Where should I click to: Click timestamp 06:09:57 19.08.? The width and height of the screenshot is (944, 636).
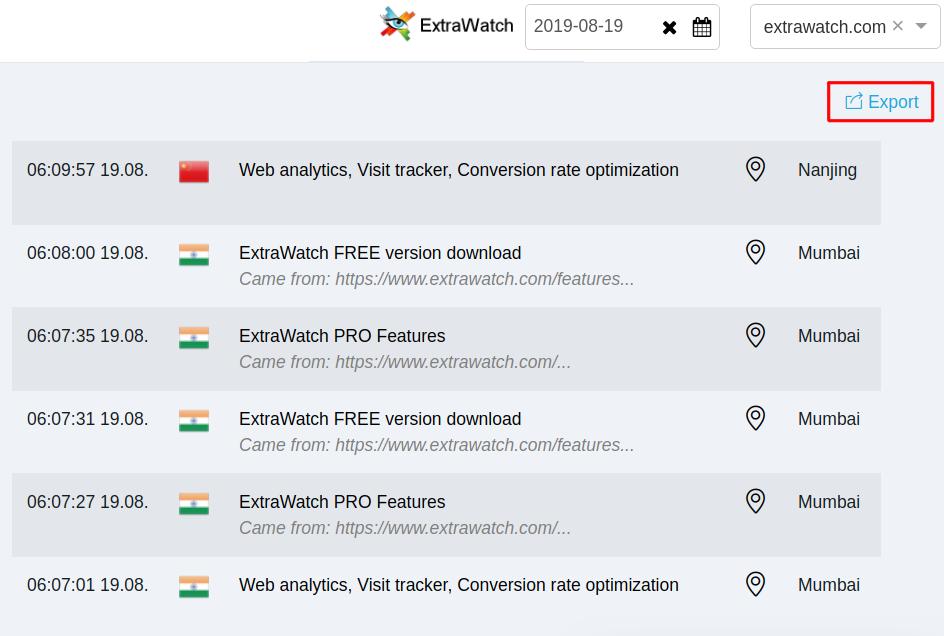(x=87, y=170)
